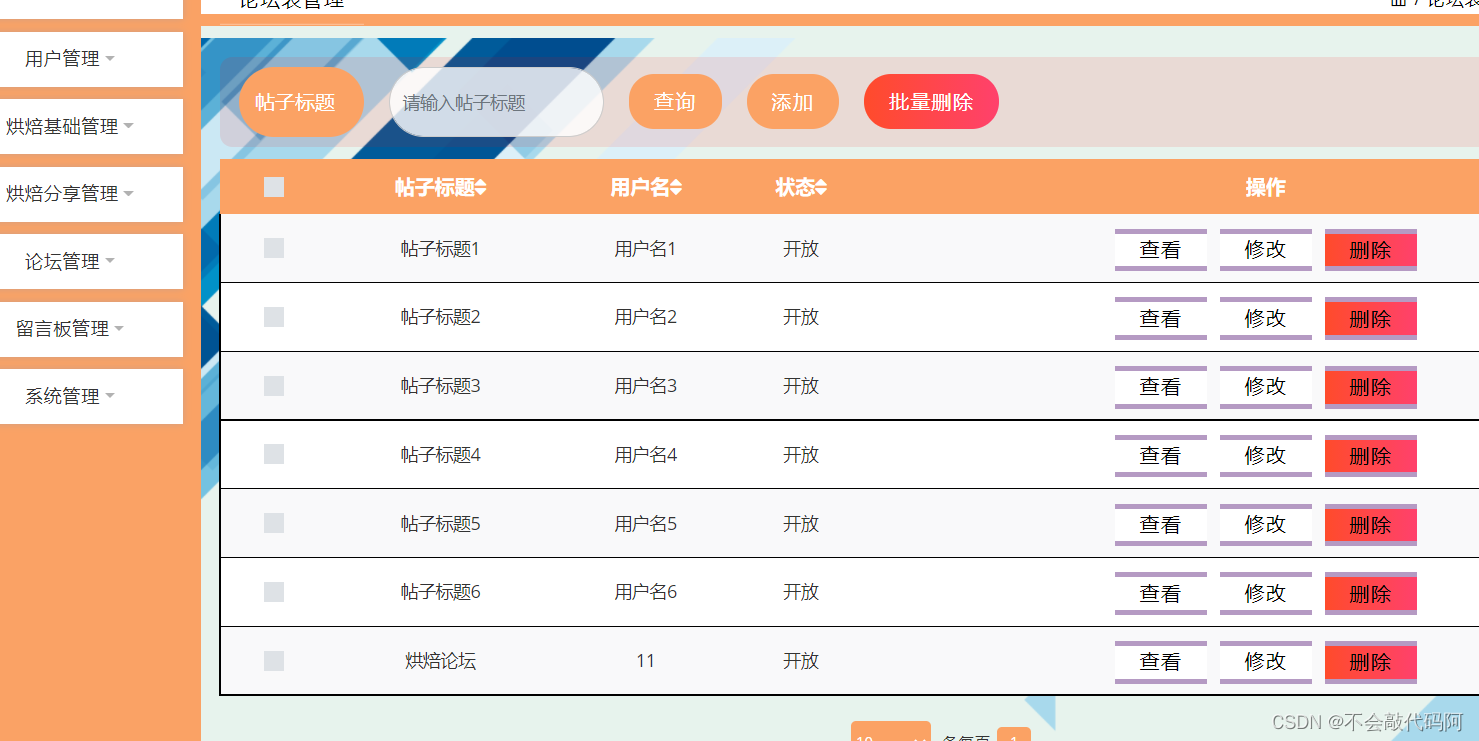View details of 帖子标题1 with 查看
The width and height of the screenshot is (1479, 741).
[1161, 250]
